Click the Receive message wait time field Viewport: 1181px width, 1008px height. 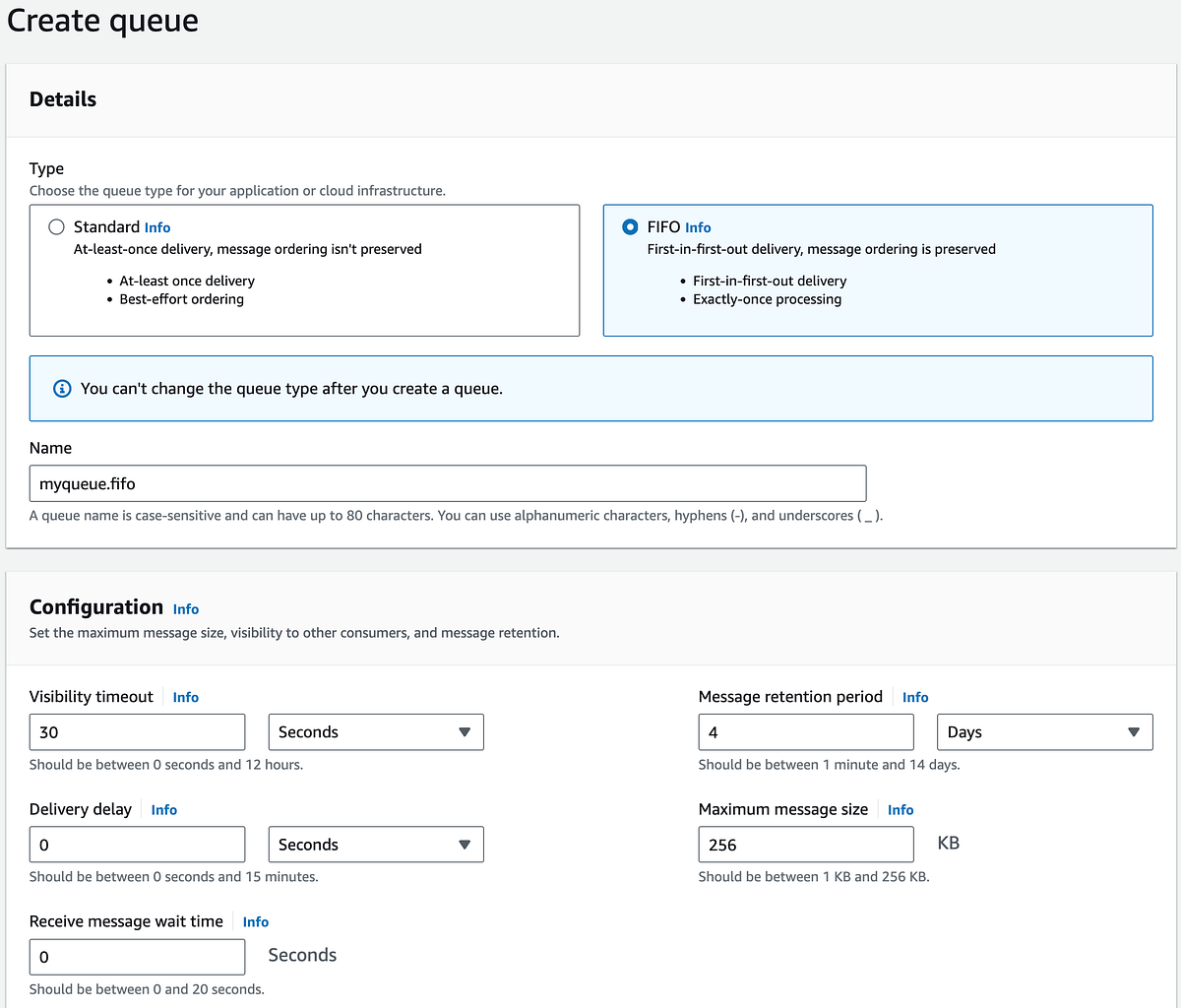click(x=136, y=956)
